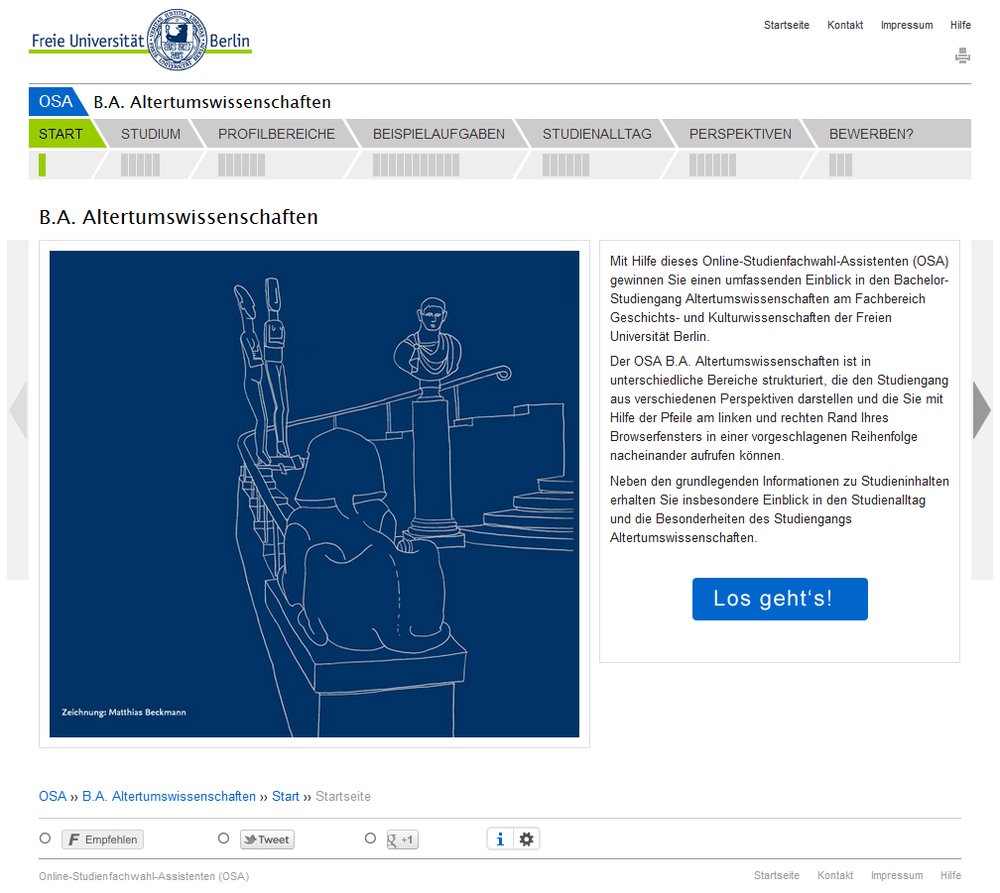Click the Freie Universität Berlin logo
This screenshot has width=1000, height=893.
140,40
